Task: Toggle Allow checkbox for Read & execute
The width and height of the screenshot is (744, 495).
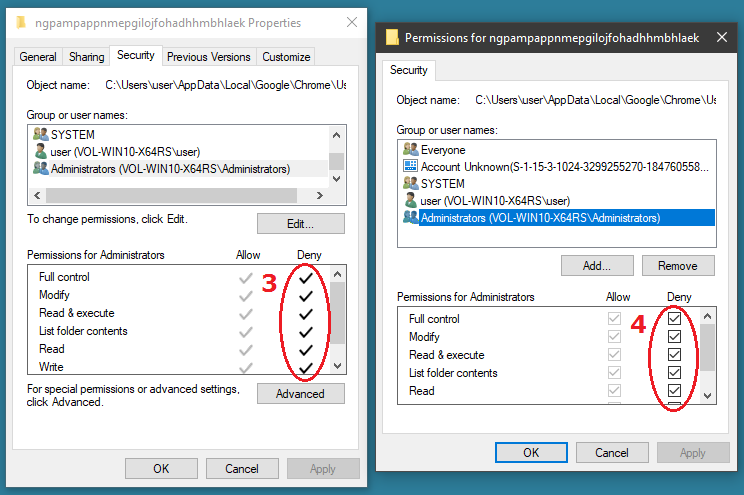Action: click(x=614, y=355)
